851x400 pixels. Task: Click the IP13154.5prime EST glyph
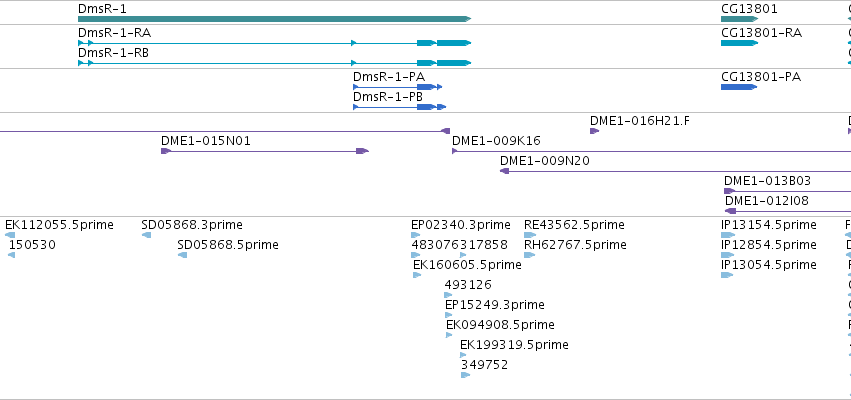pos(728,235)
